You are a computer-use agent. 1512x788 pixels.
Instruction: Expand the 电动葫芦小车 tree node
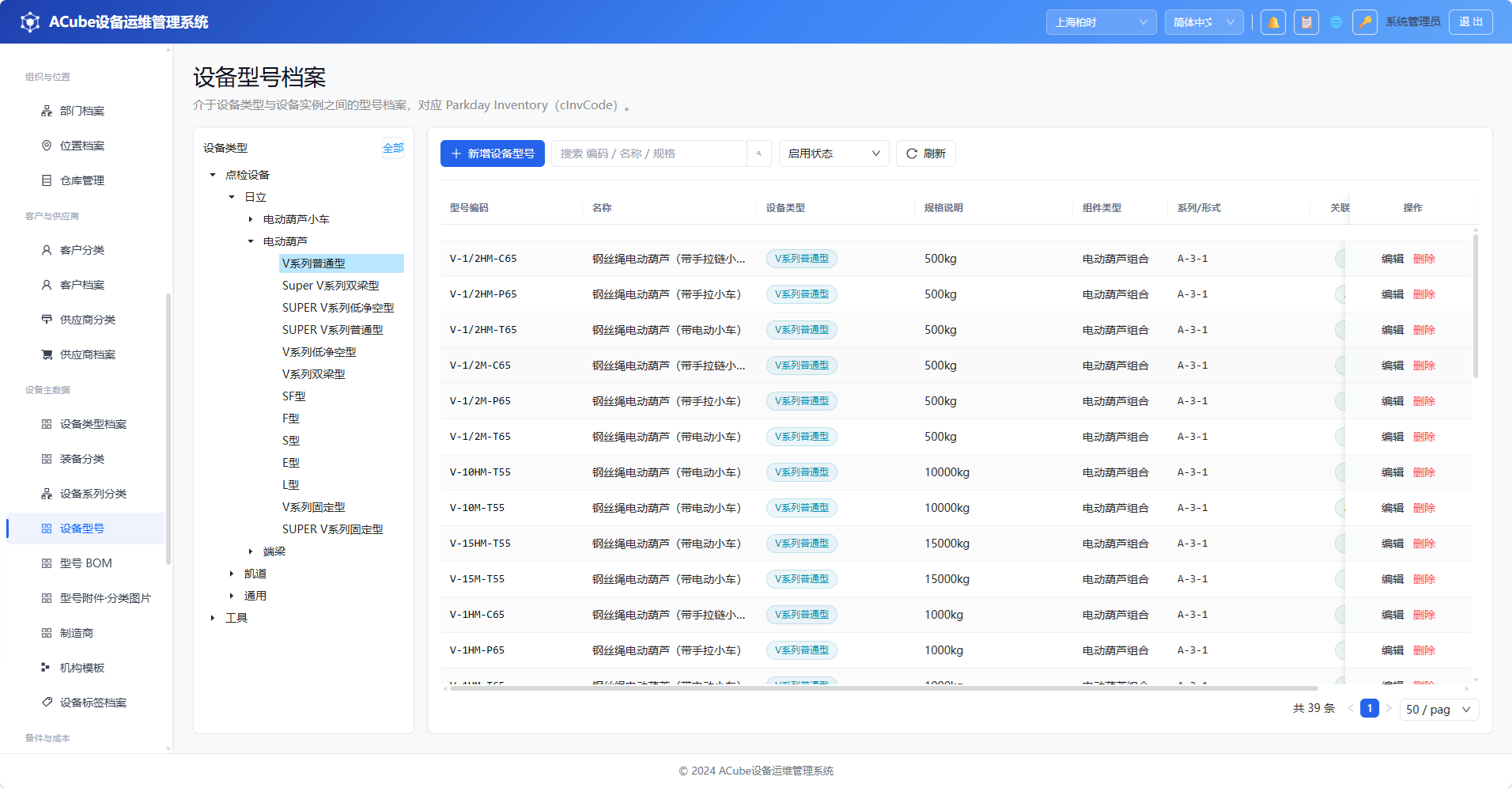pyautogui.click(x=251, y=219)
